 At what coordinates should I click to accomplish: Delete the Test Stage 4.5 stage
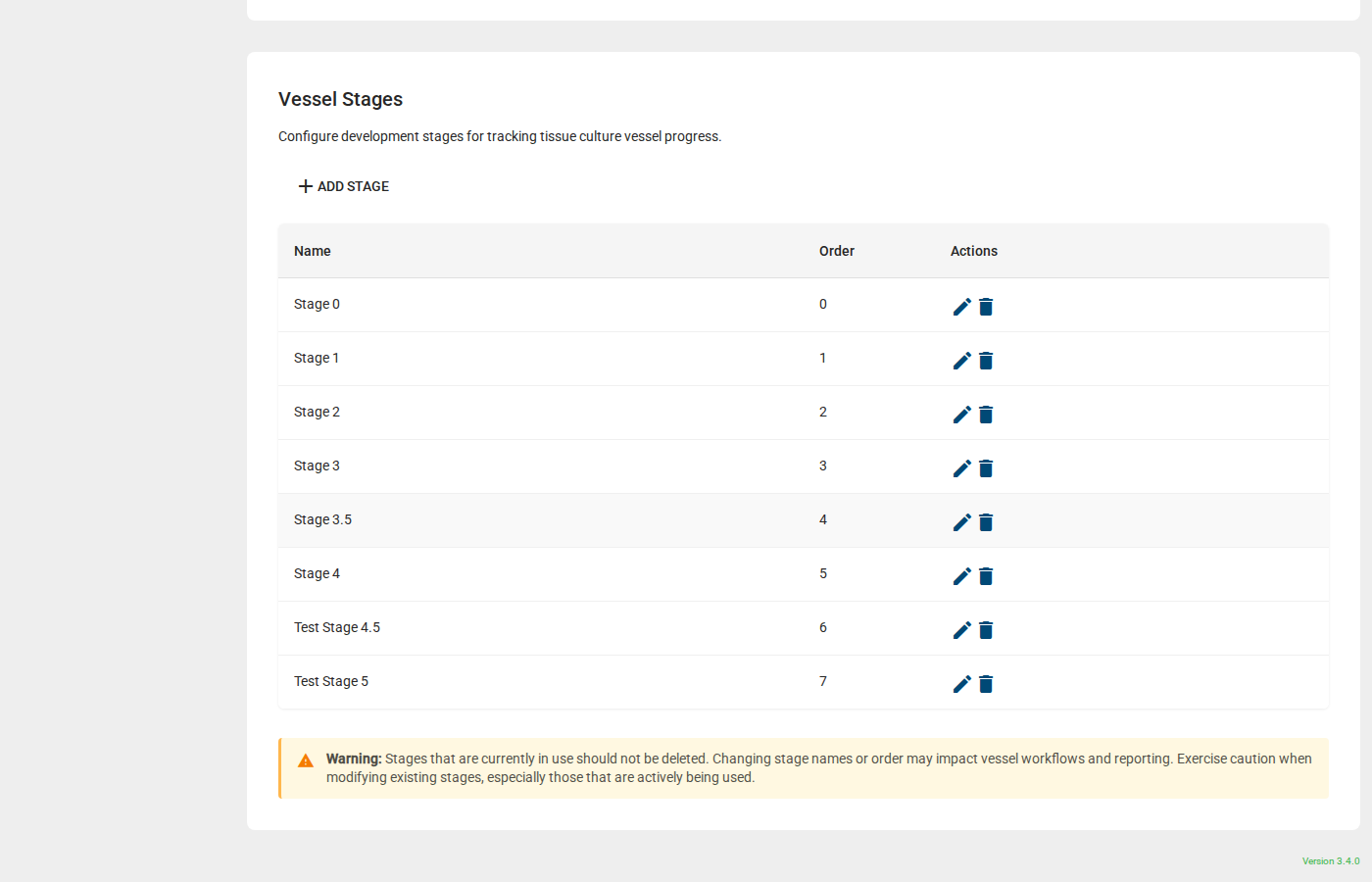tap(986, 629)
